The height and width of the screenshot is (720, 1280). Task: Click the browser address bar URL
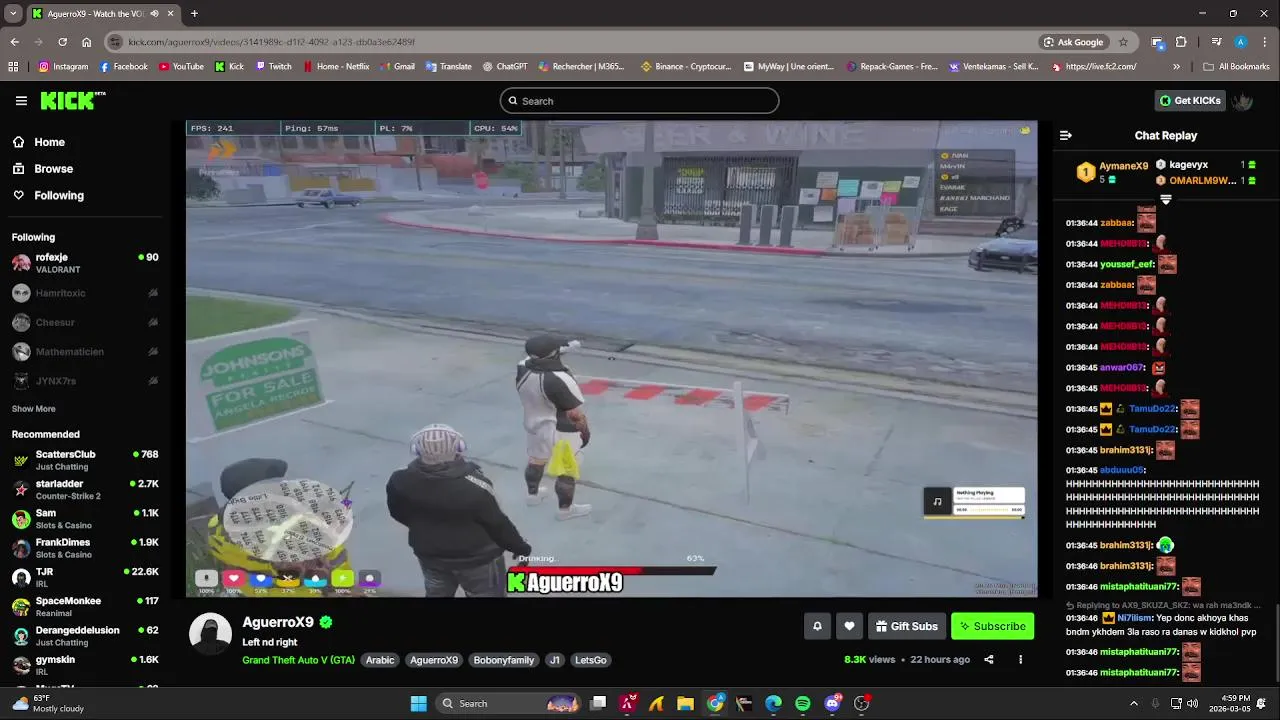[x=271, y=42]
